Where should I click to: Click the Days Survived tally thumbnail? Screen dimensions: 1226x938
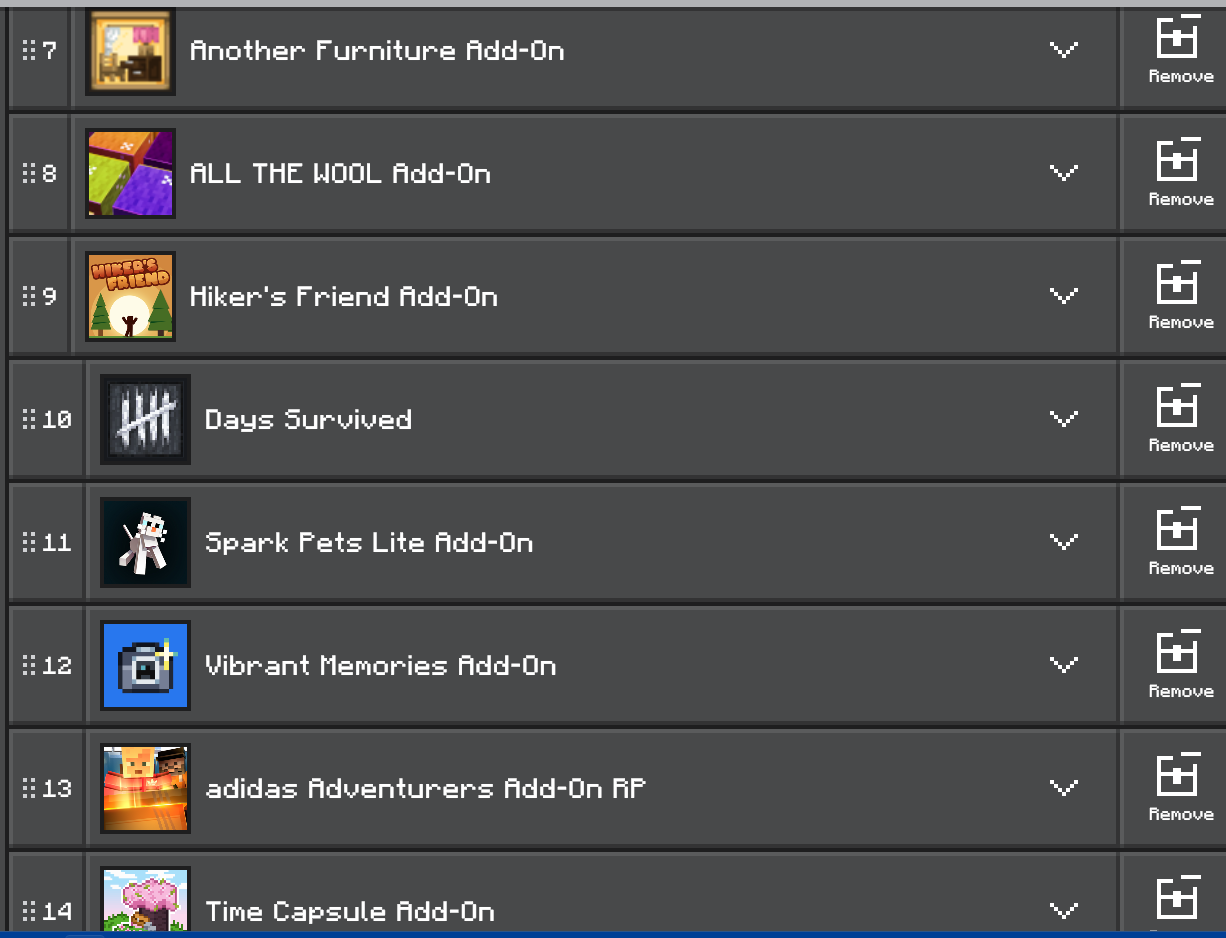point(145,419)
